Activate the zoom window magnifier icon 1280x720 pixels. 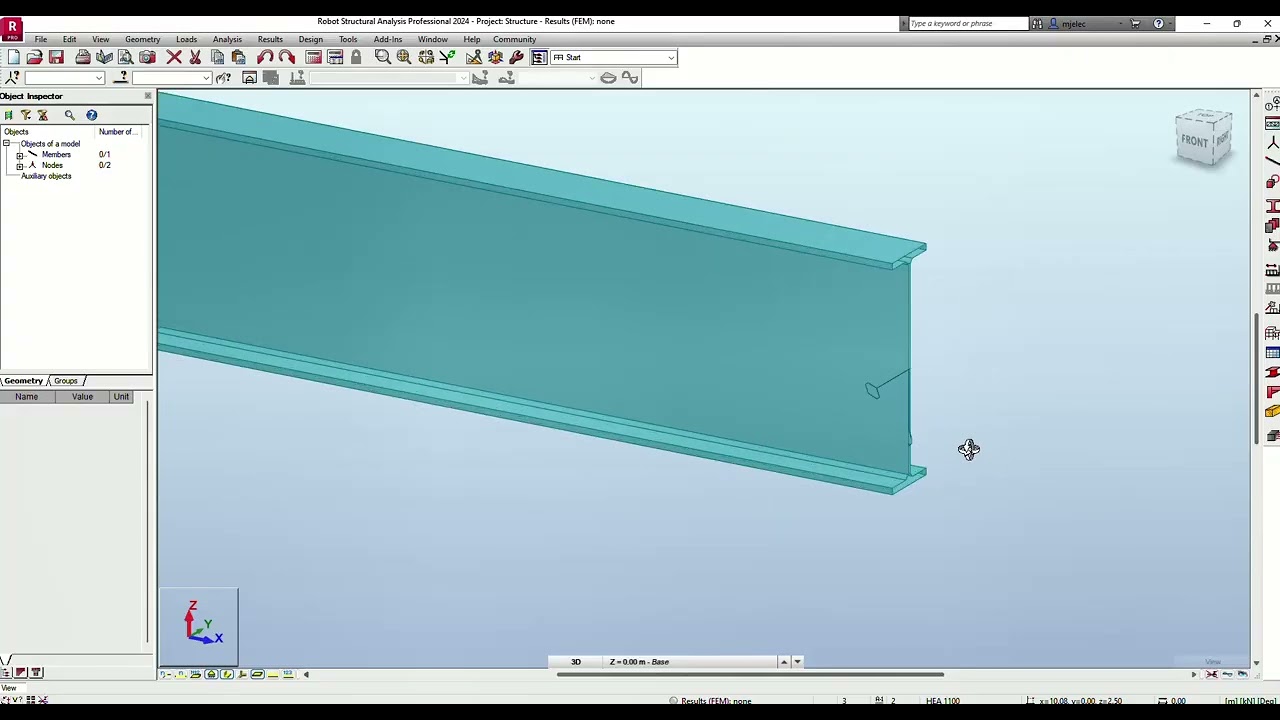(x=382, y=57)
